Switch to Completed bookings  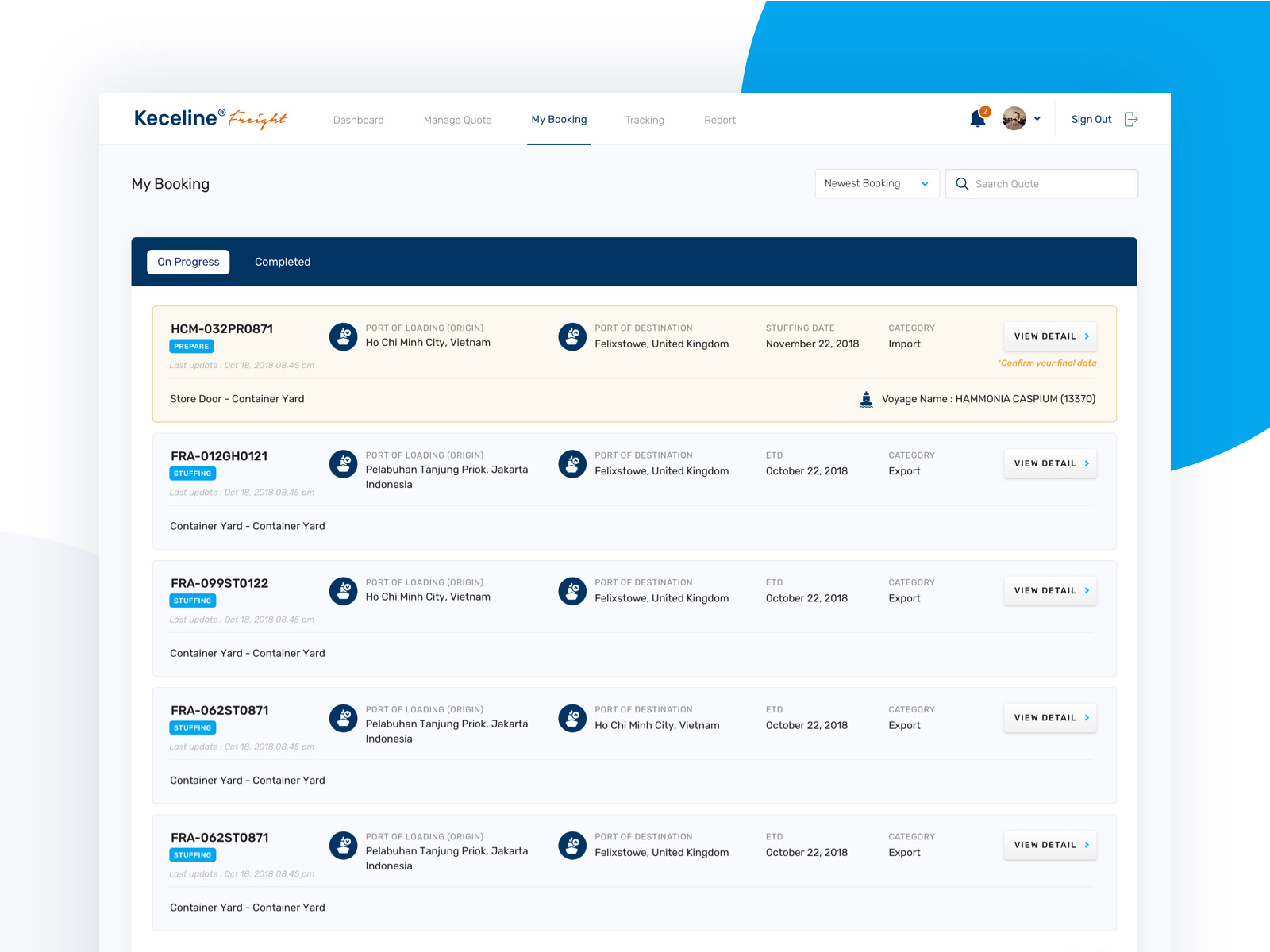point(283,262)
